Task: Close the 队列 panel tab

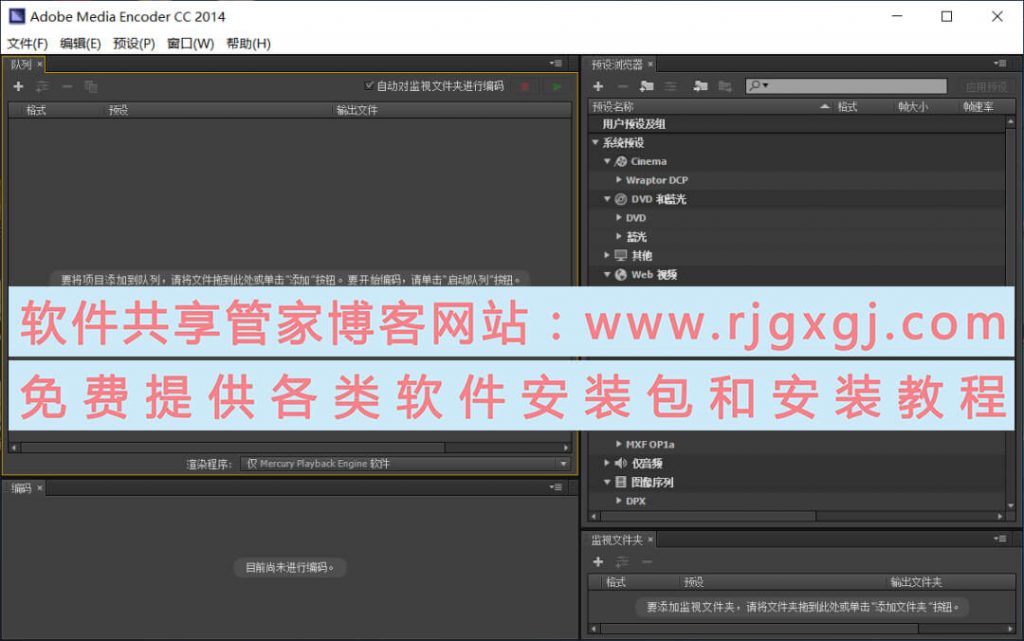Action: click(x=40, y=64)
